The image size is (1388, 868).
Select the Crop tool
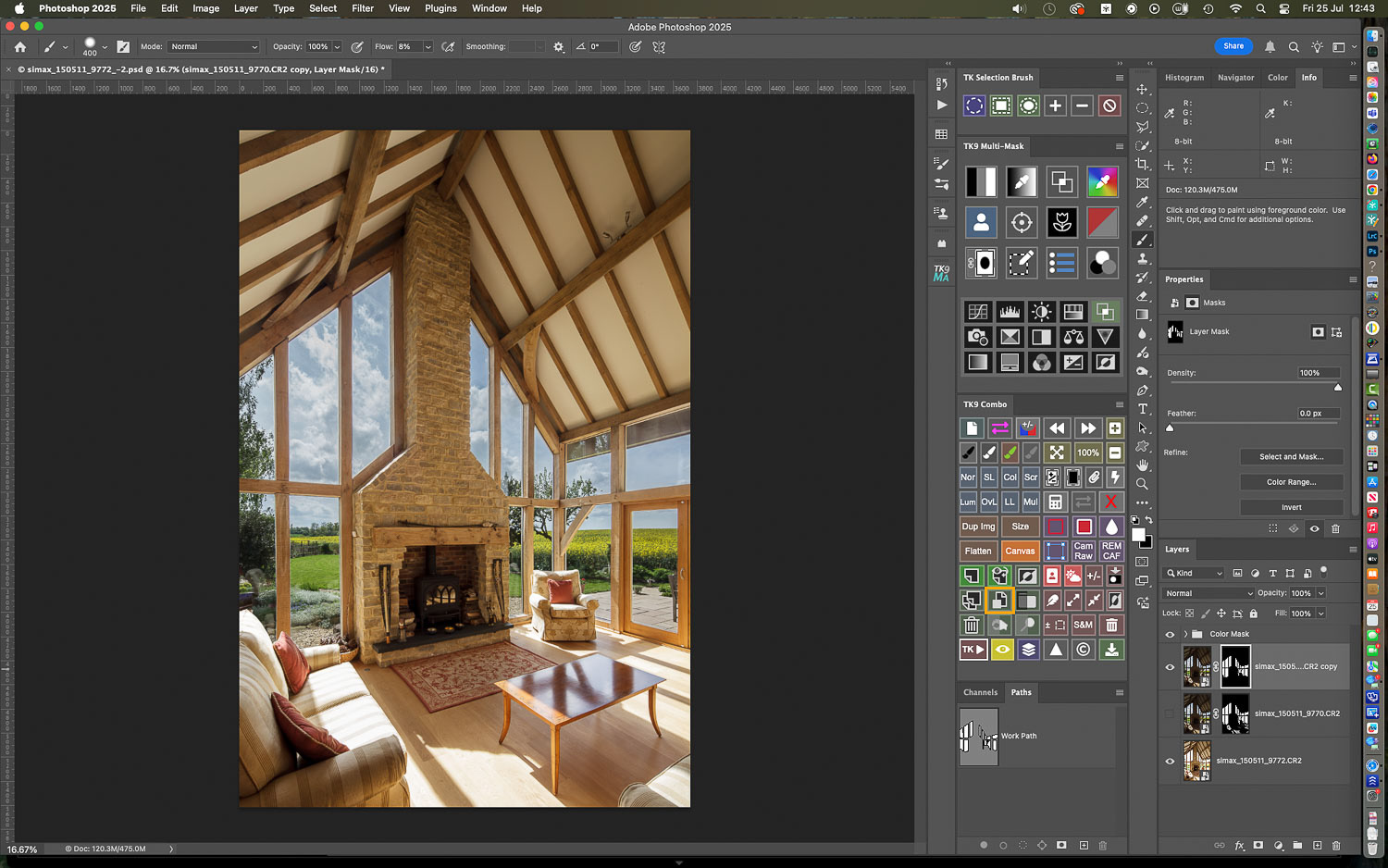[1143, 164]
